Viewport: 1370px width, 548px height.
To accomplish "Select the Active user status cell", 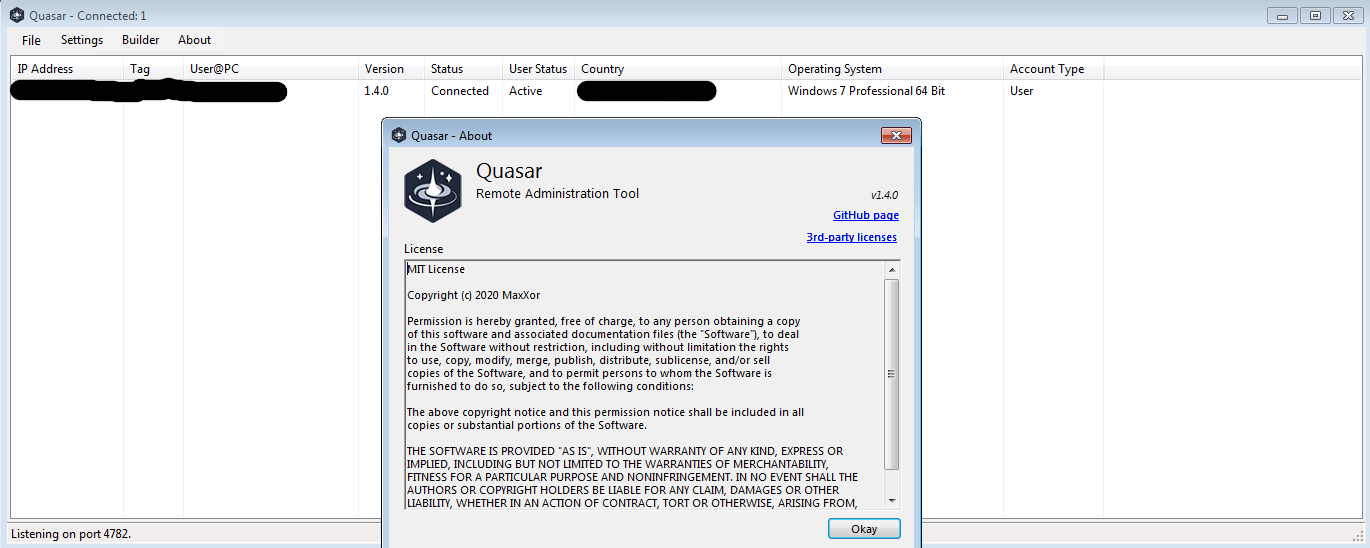I will tap(526, 91).
